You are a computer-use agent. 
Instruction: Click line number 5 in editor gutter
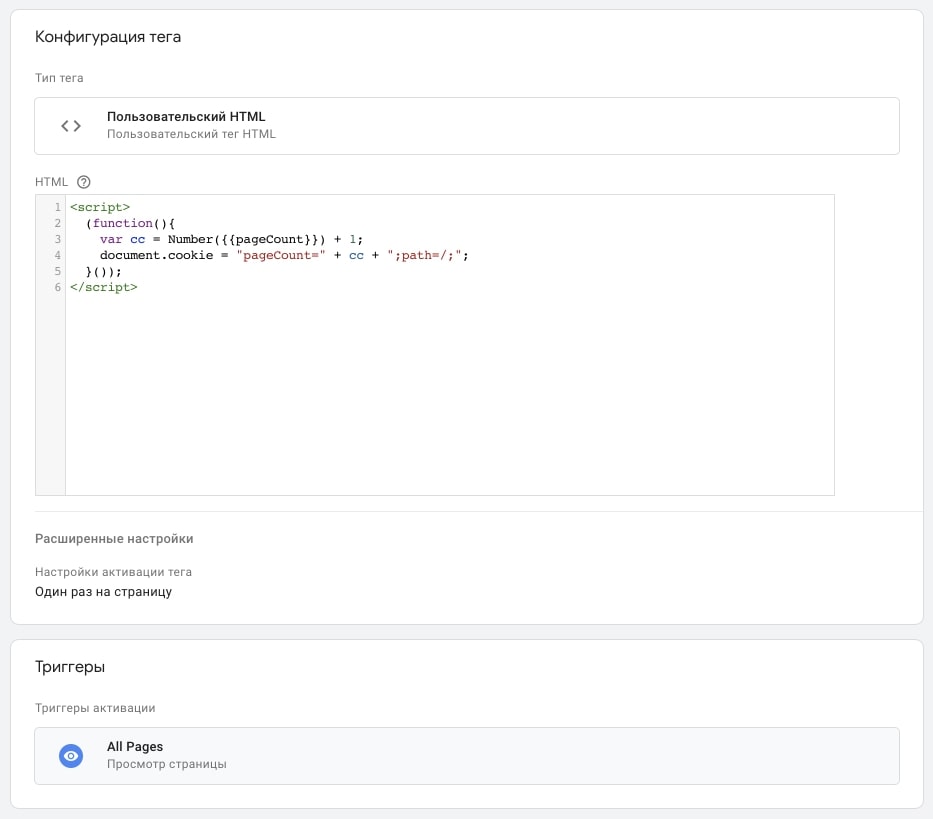(58, 271)
